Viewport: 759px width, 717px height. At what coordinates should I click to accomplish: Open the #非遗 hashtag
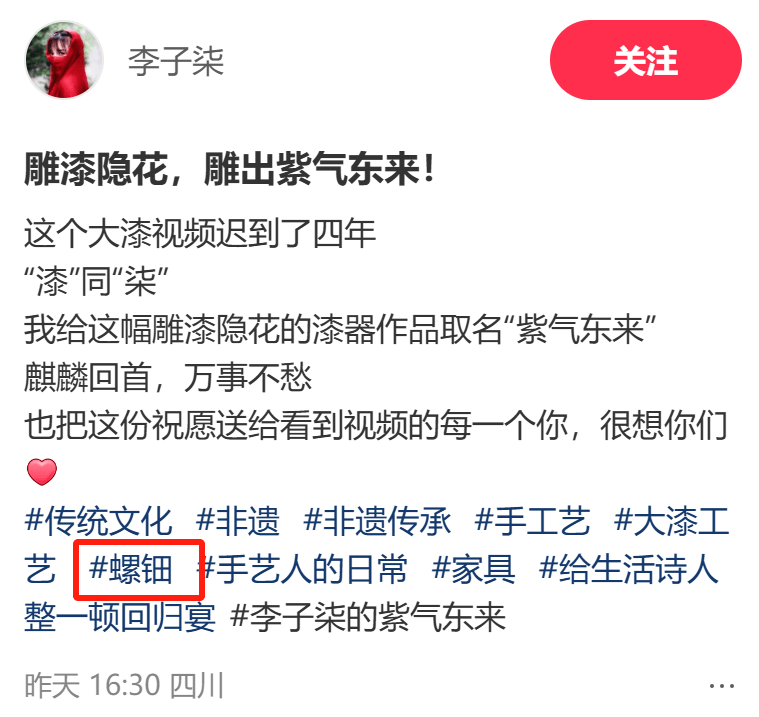[238, 521]
